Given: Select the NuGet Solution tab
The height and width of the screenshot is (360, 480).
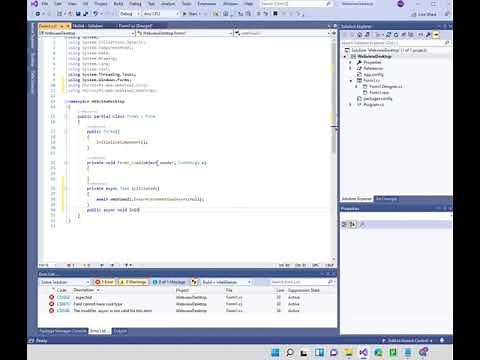Looking at the screenshot, I should pos(88,26).
